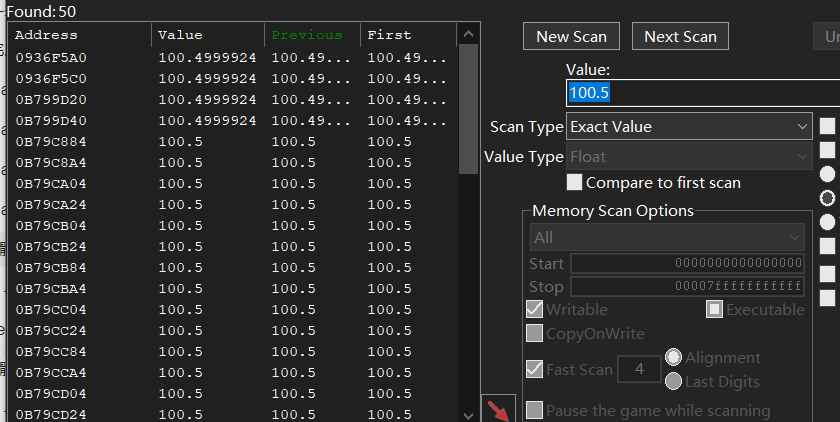Image resolution: width=840 pixels, height=422 pixels.
Task: Select address row 0B79CD04
Action: coord(233,394)
